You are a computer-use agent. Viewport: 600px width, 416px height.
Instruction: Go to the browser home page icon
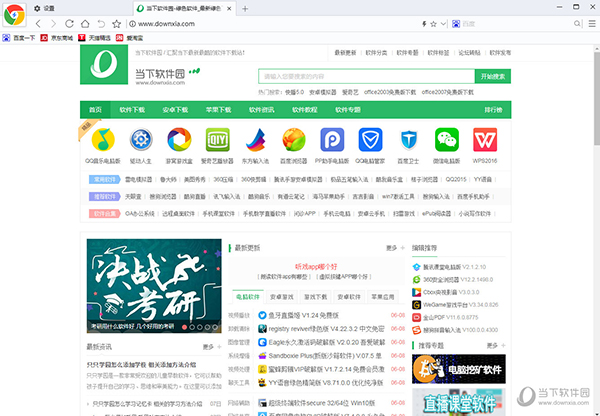pyautogui.click(x=85, y=24)
